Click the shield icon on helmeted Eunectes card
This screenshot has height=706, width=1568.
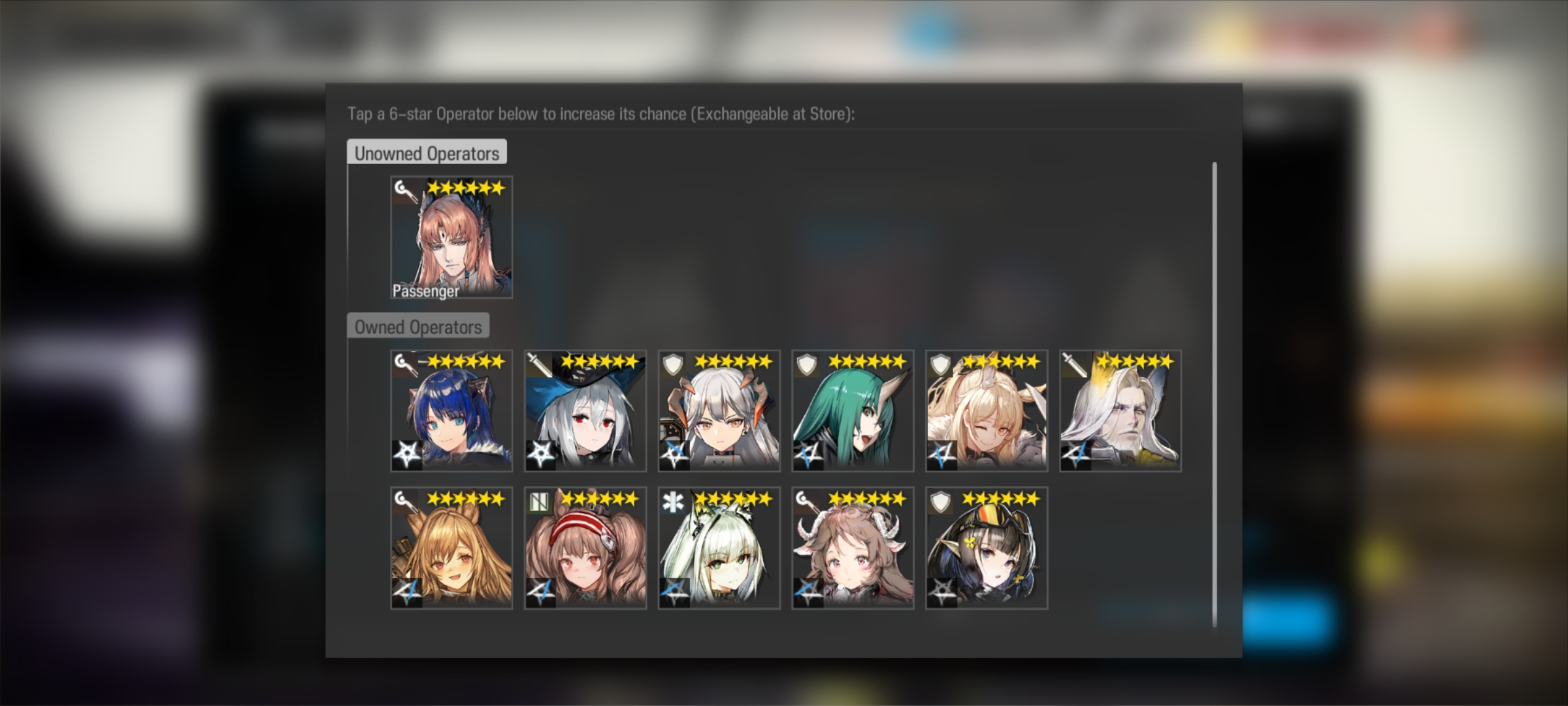pyautogui.click(x=941, y=501)
